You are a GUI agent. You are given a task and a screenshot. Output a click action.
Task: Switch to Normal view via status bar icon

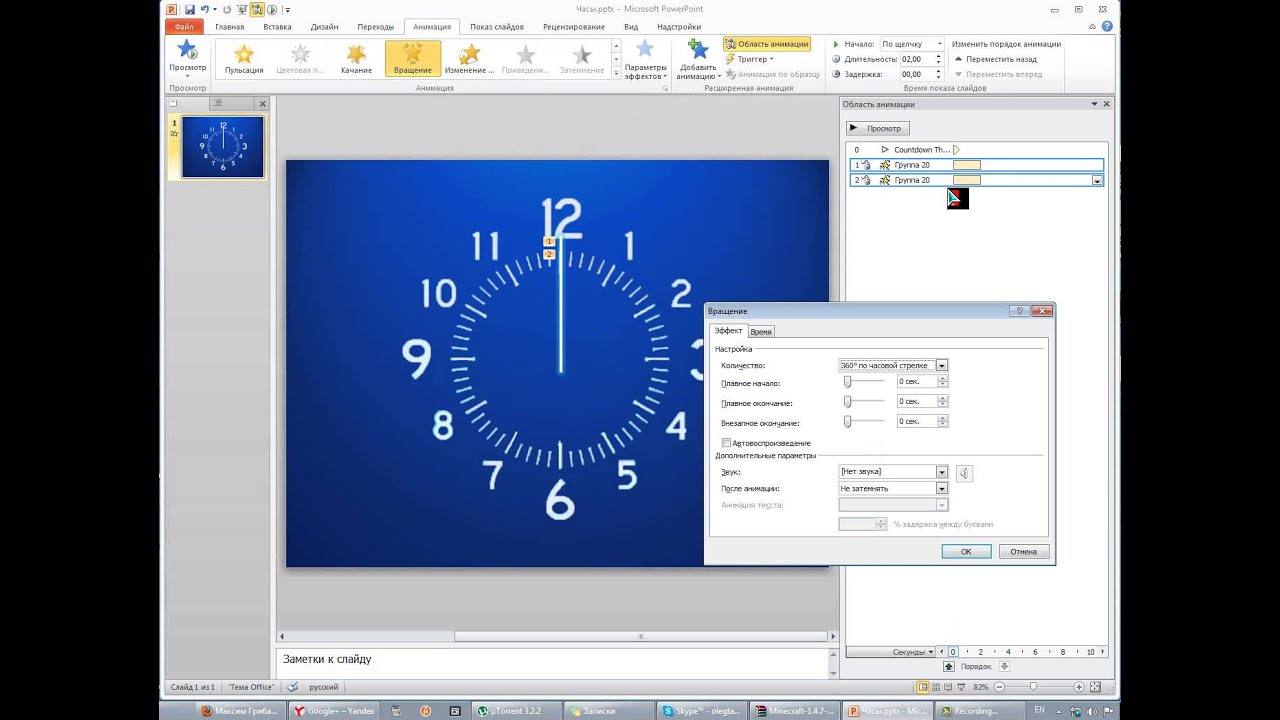pyautogui.click(x=923, y=687)
